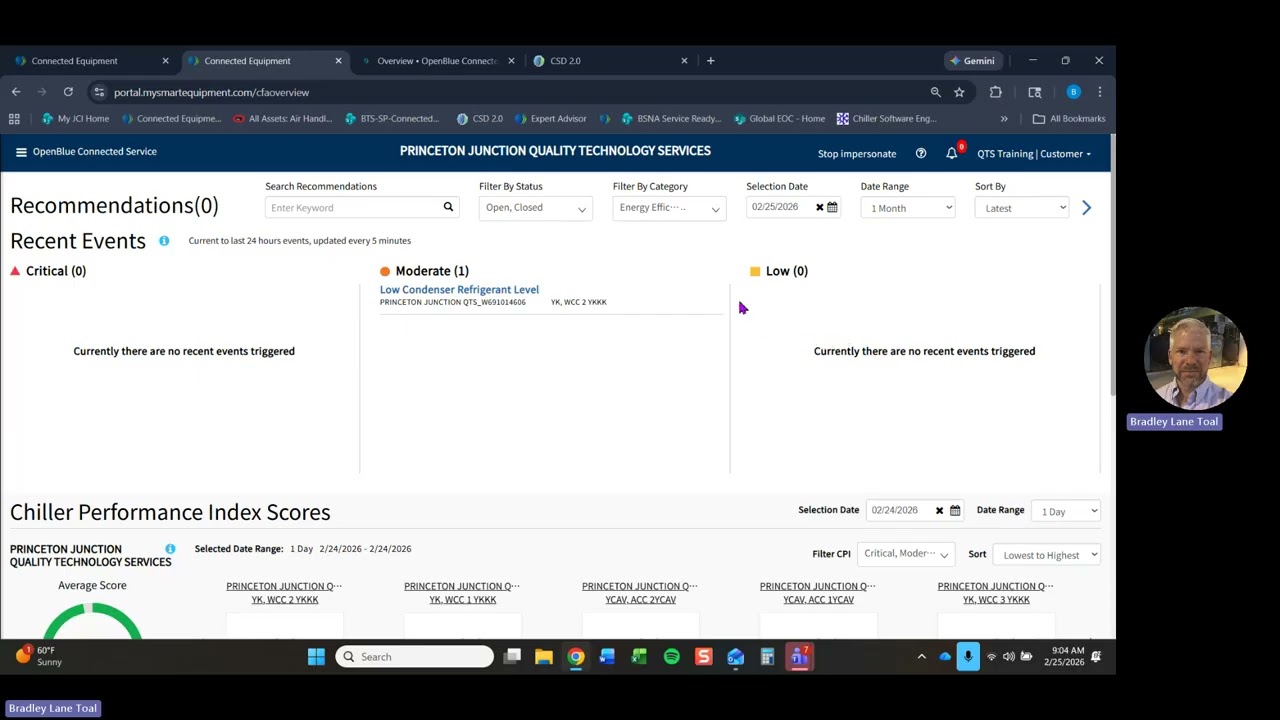
Task: Expand the Filter CPI dropdown
Action: point(905,554)
